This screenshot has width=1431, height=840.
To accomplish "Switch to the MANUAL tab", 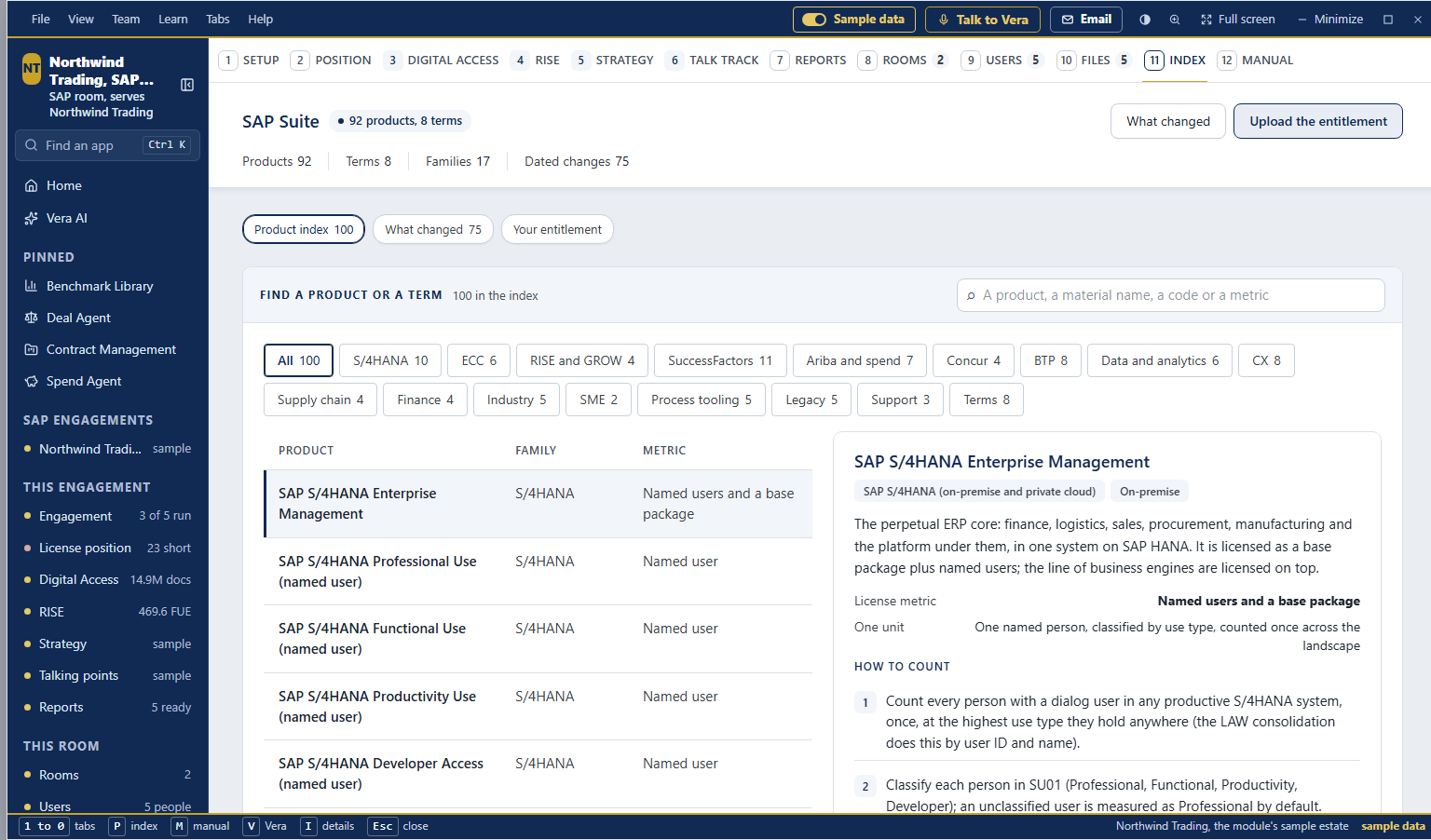I will (x=1256, y=61).
